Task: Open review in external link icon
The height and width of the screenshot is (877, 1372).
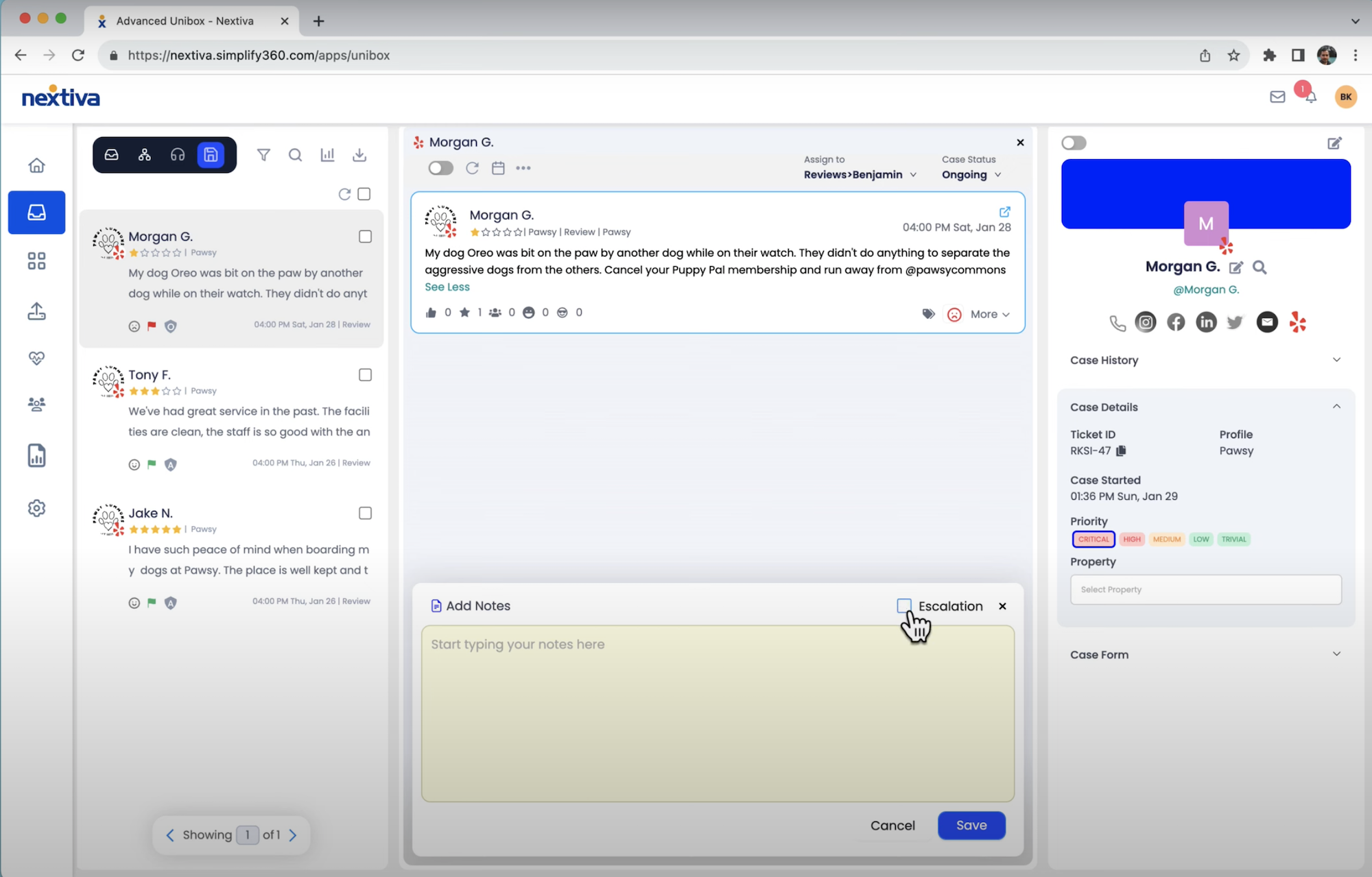Action: point(1005,212)
